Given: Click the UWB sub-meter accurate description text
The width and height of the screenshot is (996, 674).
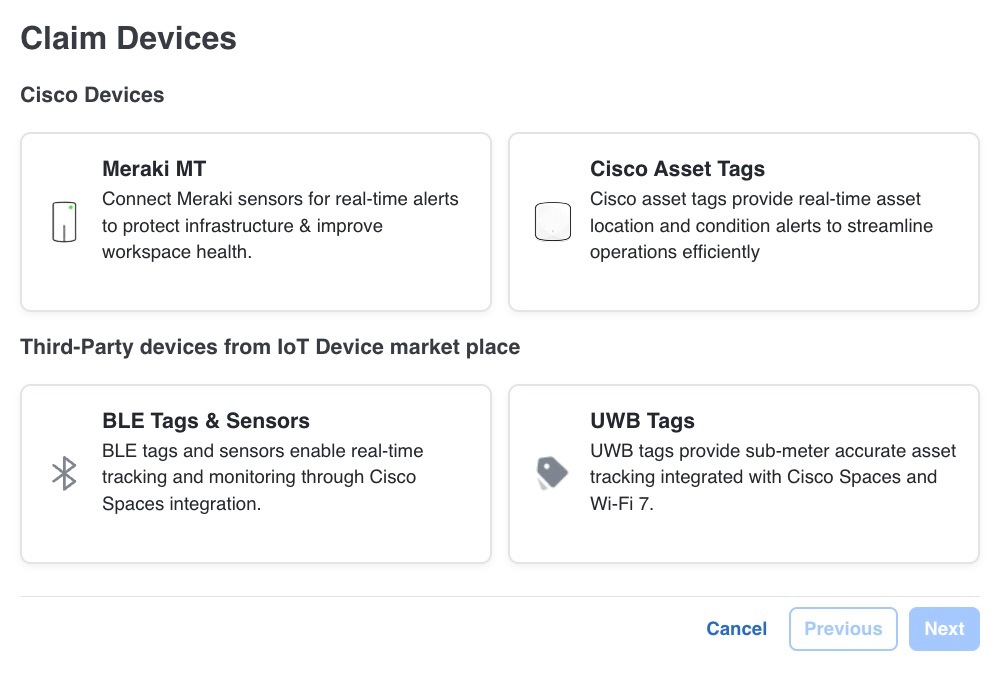Looking at the screenshot, I should click(772, 477).
